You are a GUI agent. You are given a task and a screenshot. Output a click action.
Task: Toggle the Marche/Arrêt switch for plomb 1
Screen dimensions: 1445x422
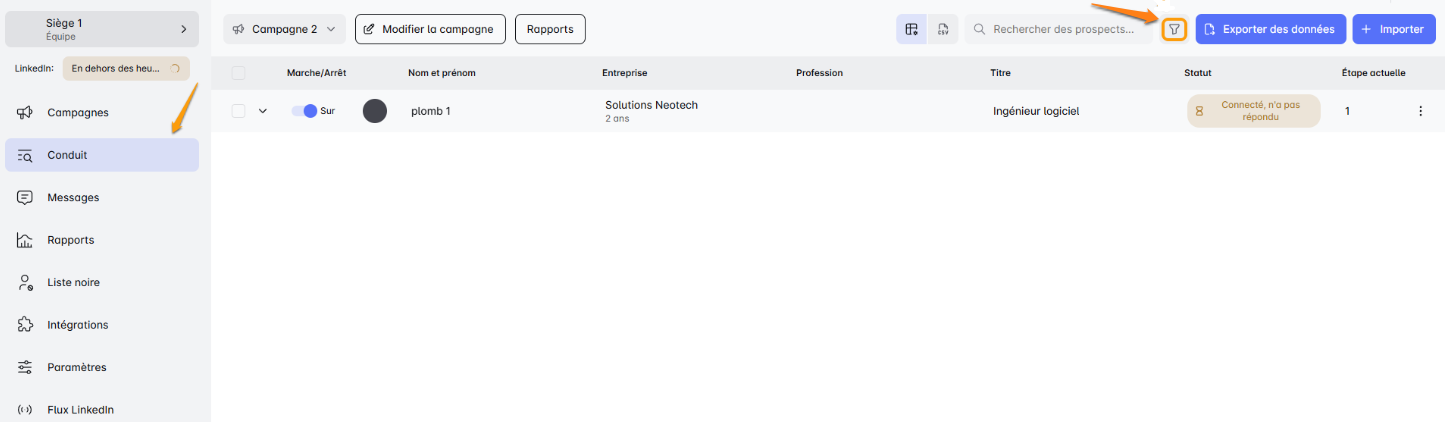click(304, 111)
